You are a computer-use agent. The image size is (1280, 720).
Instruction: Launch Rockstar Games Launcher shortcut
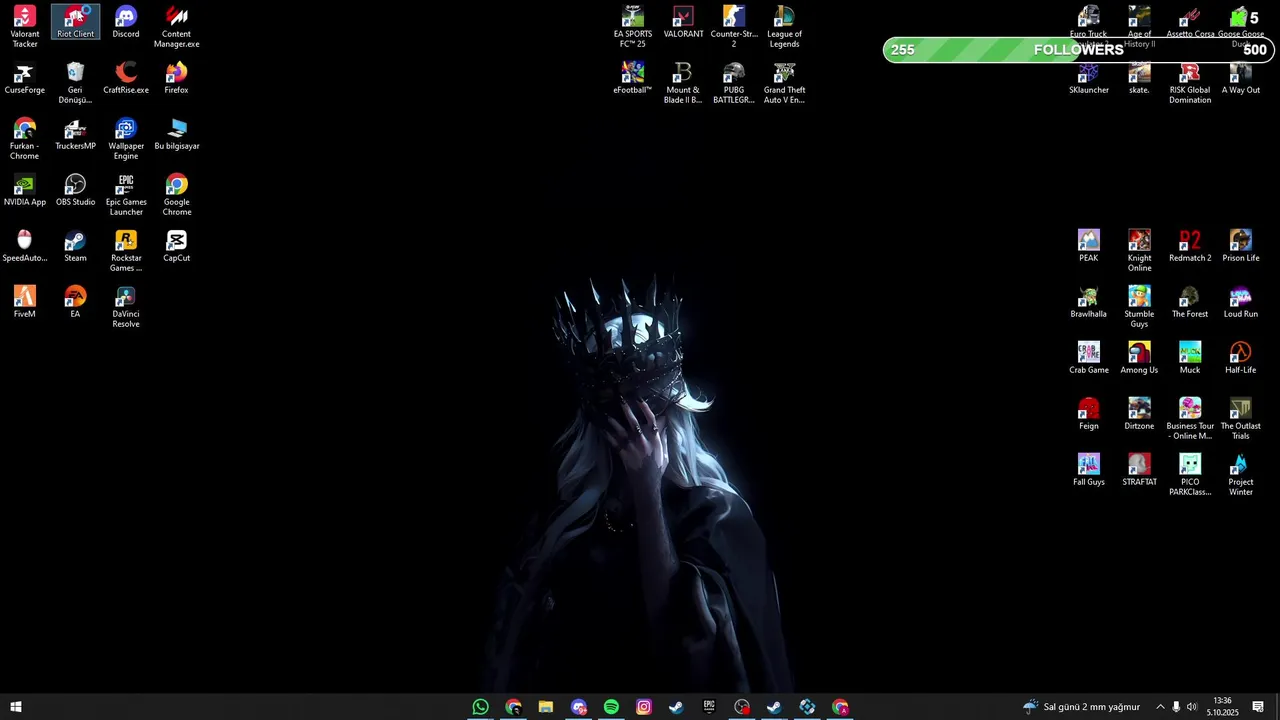(126, 251)
